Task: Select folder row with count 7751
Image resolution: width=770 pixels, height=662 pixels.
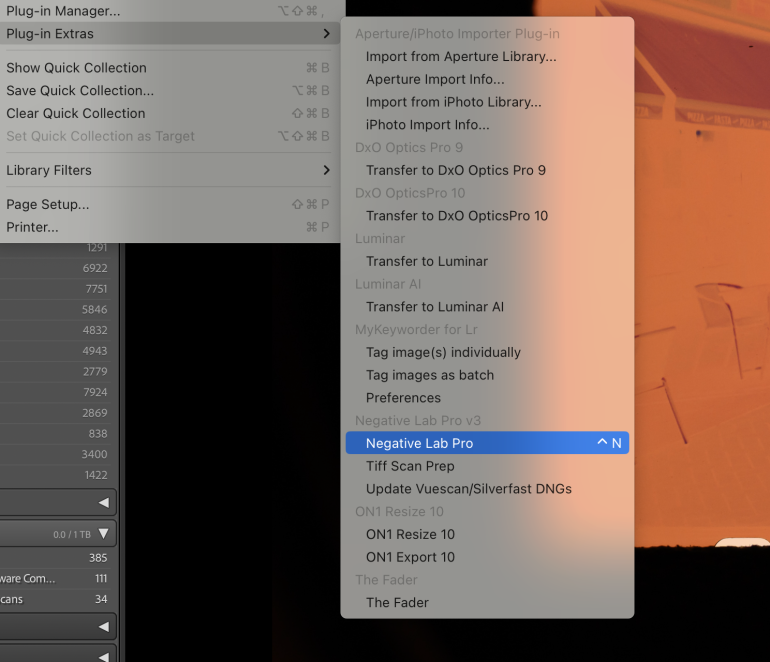Action: tap(55, 289)
